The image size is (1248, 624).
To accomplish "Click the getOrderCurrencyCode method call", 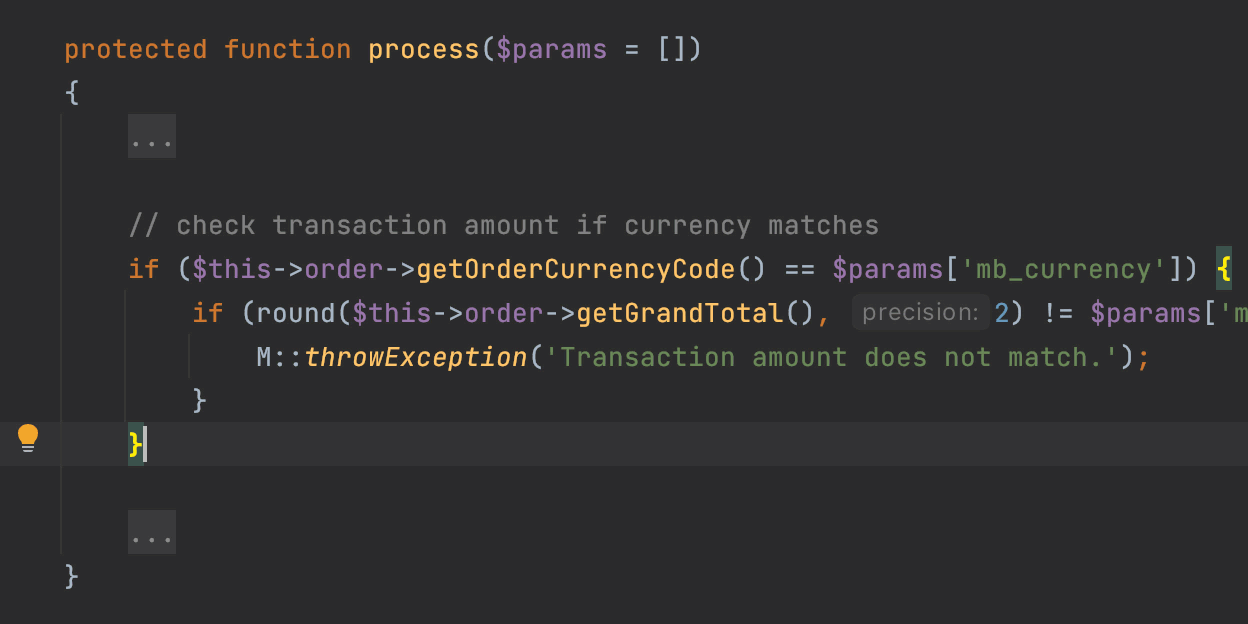I will coord(576,269).
